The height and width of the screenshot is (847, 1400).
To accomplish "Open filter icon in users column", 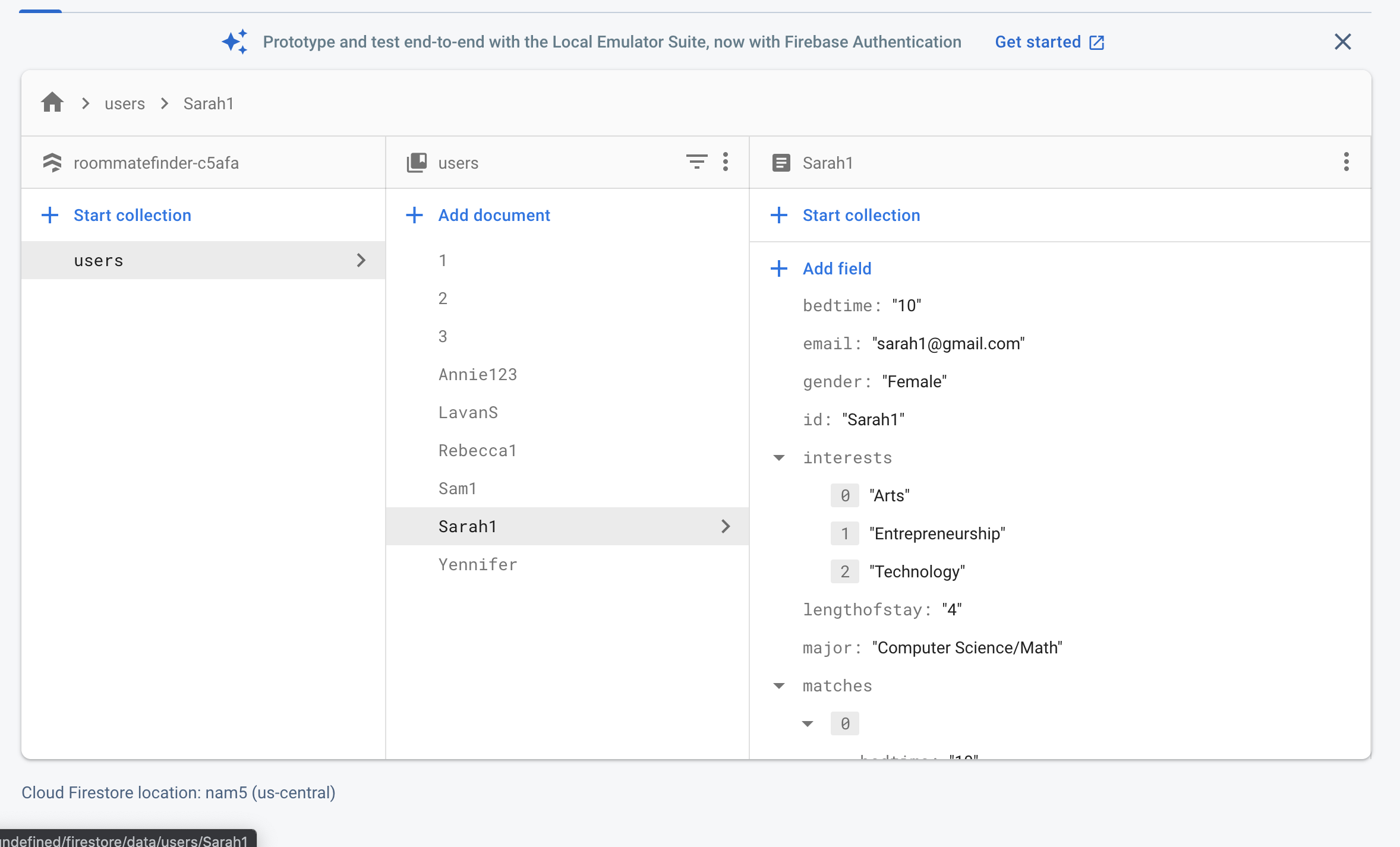I will (x=696, y=162).
